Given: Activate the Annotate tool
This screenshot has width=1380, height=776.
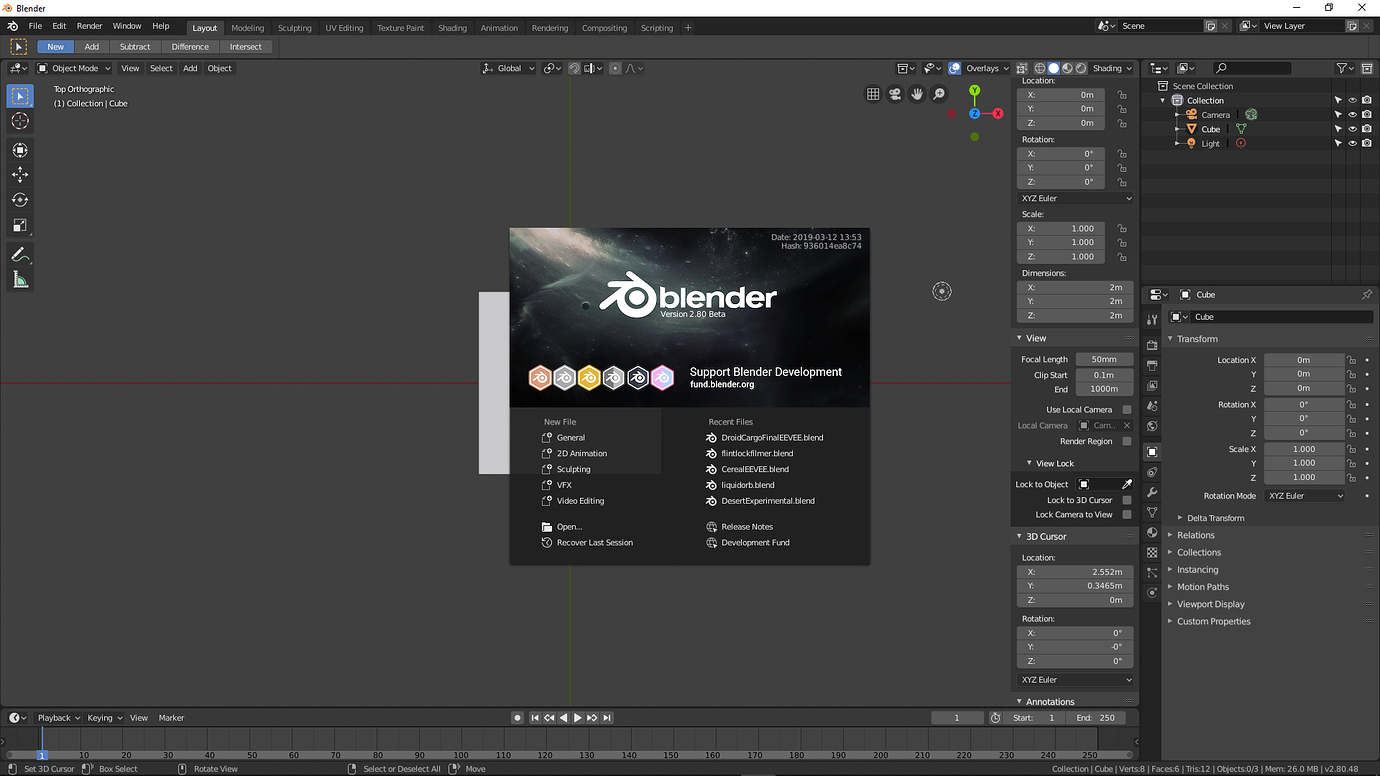Looking at the screenshot, I should tap(20, 253).
